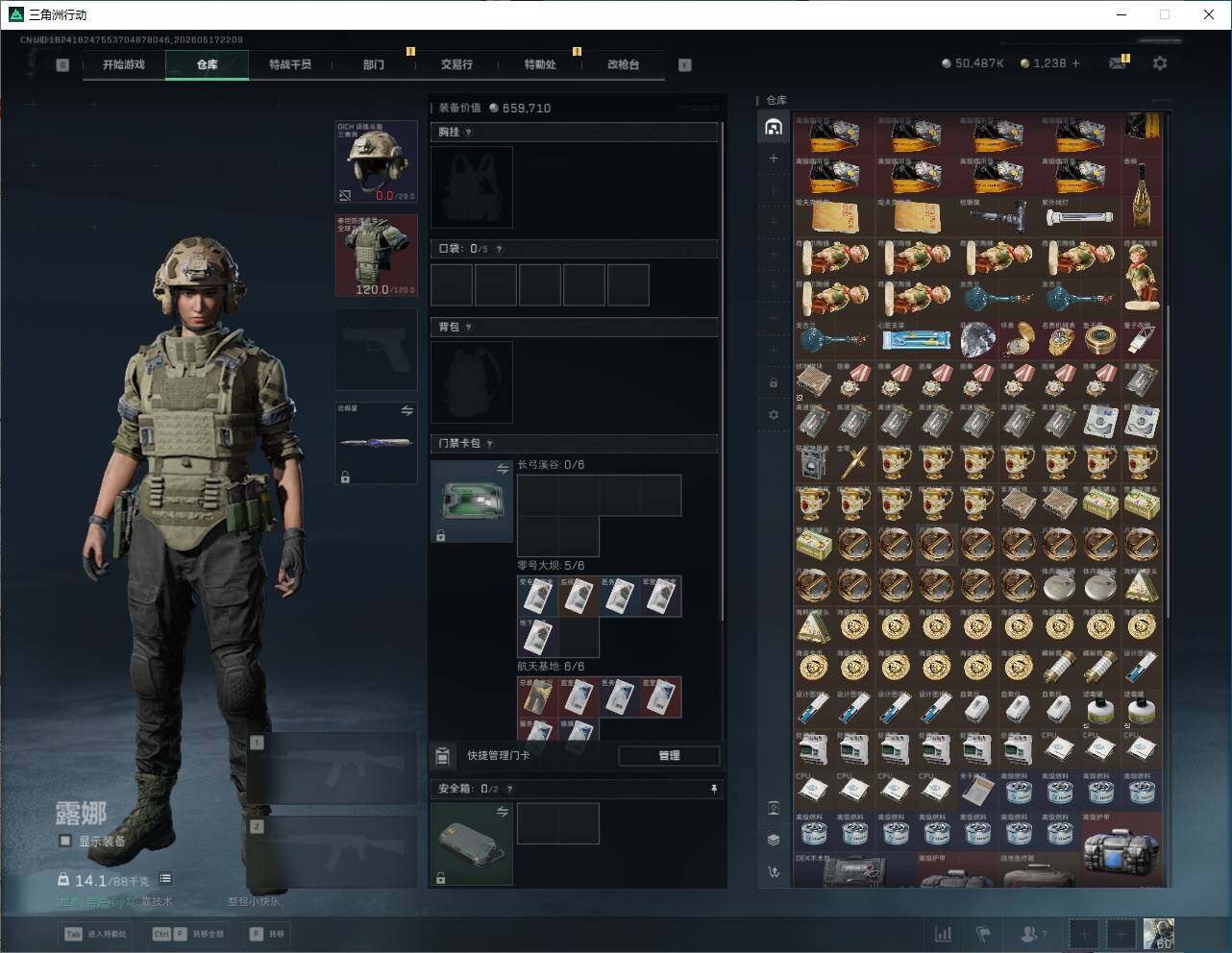Open the settings gear in top bar
The height and width of the screenshot is (953, 1232).
[1160, 63]
